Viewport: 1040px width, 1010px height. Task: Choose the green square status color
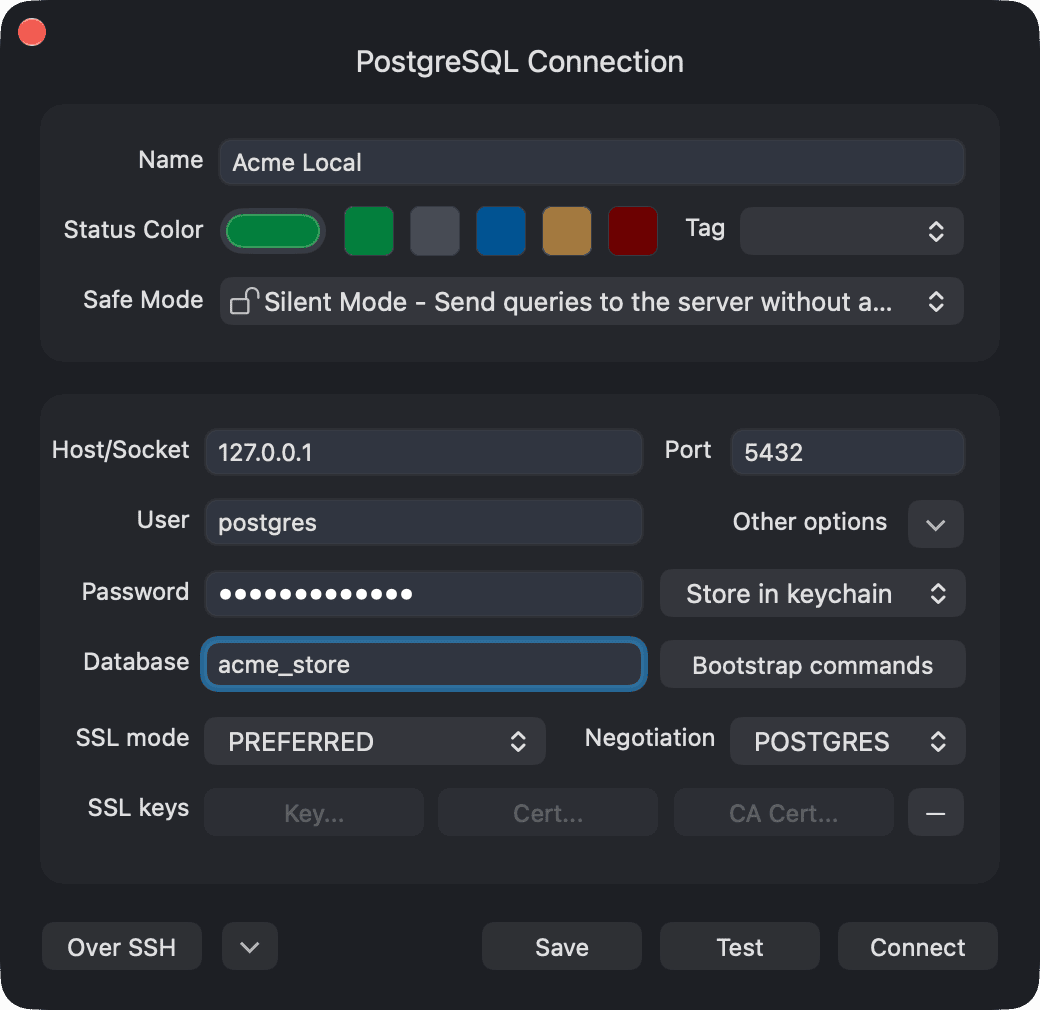369,231
